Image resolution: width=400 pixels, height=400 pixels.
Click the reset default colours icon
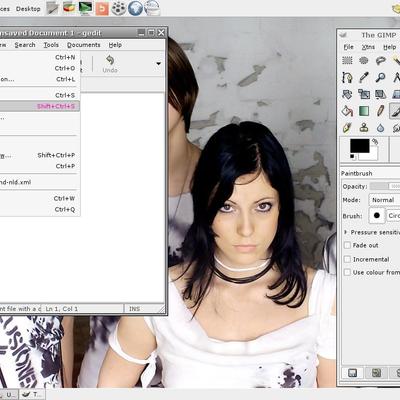(352, 156)
